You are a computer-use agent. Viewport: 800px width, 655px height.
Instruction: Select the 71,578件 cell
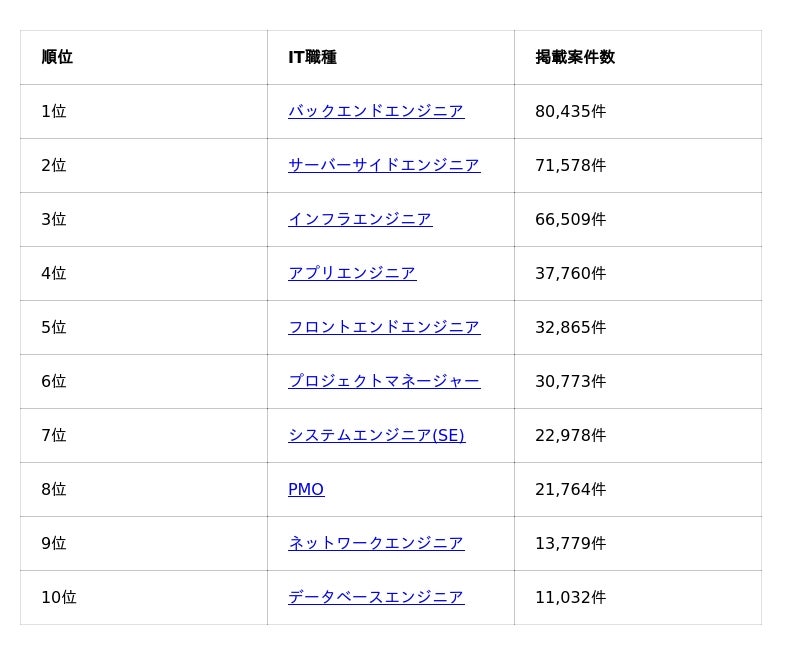point(570,165)
